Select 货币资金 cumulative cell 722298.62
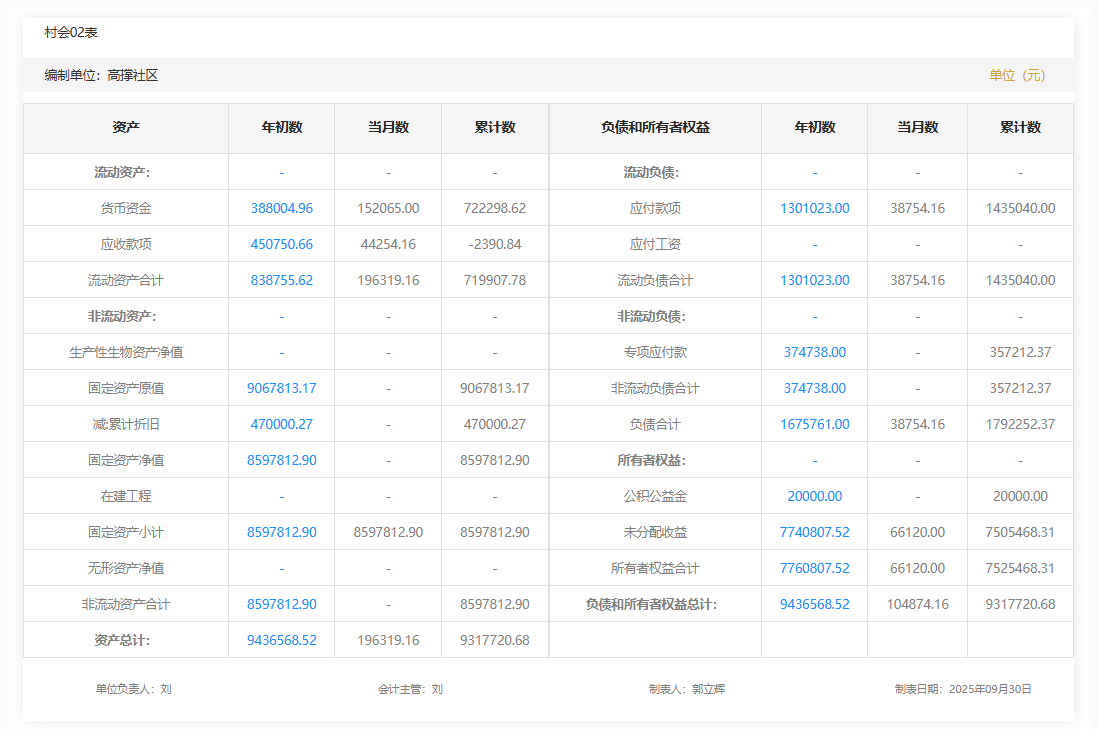The height and width of the screenshot is (729, 1098). (494, 208)
